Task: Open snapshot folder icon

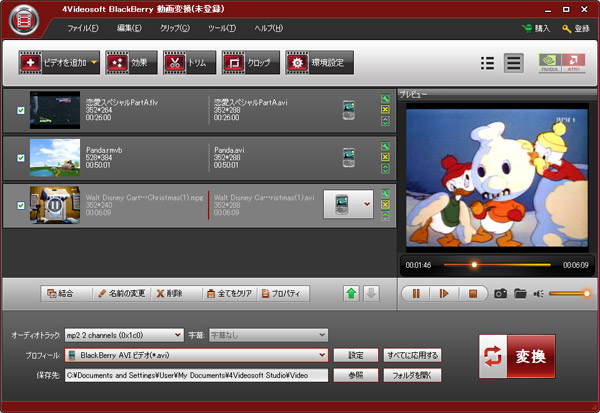Action: tap(520, 294)
